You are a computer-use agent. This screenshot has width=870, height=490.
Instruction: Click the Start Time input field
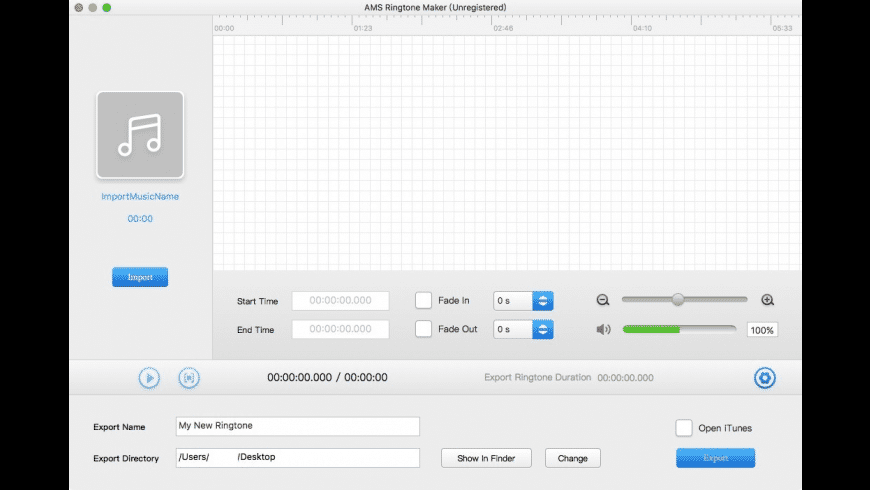341,301
